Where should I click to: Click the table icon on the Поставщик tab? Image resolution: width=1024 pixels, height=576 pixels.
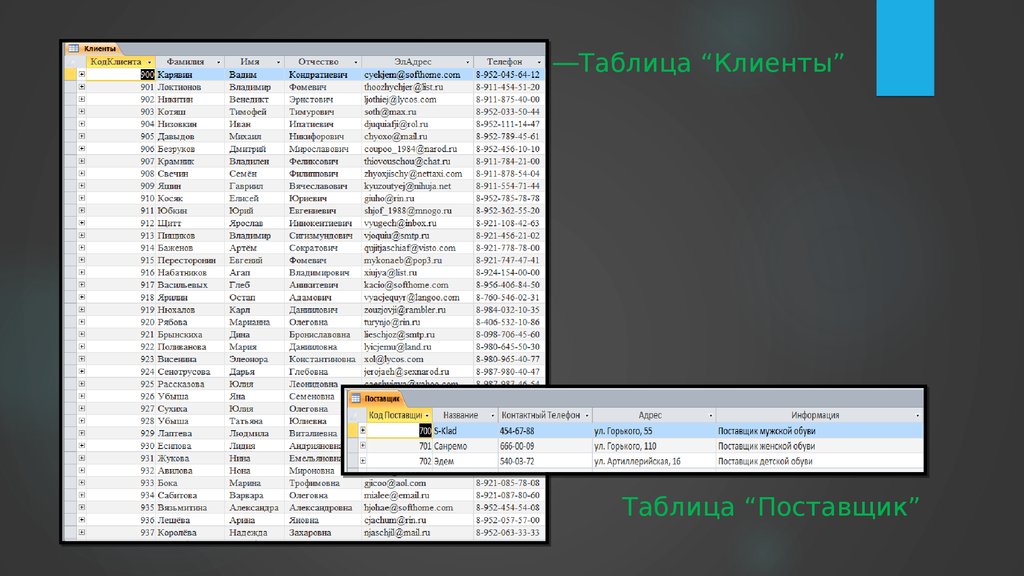point(354,398)
